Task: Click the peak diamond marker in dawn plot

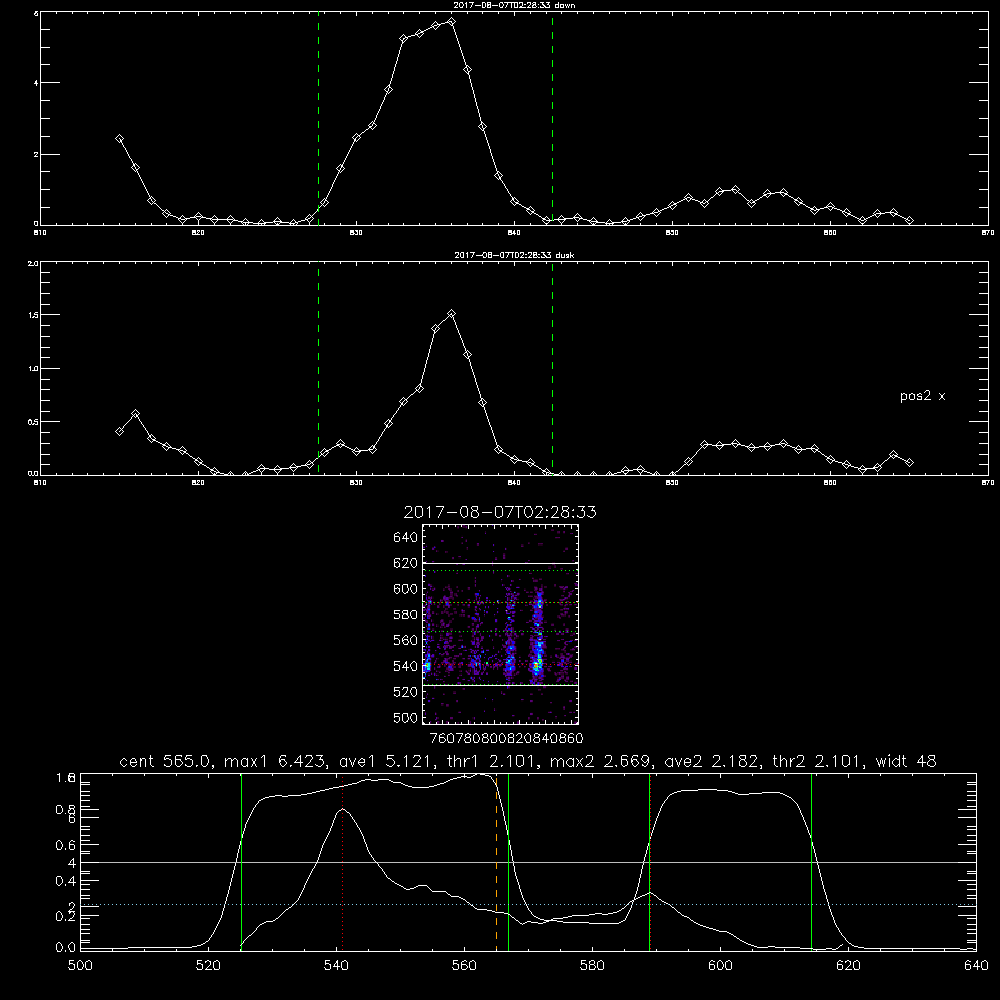Action: pos(452,22)
